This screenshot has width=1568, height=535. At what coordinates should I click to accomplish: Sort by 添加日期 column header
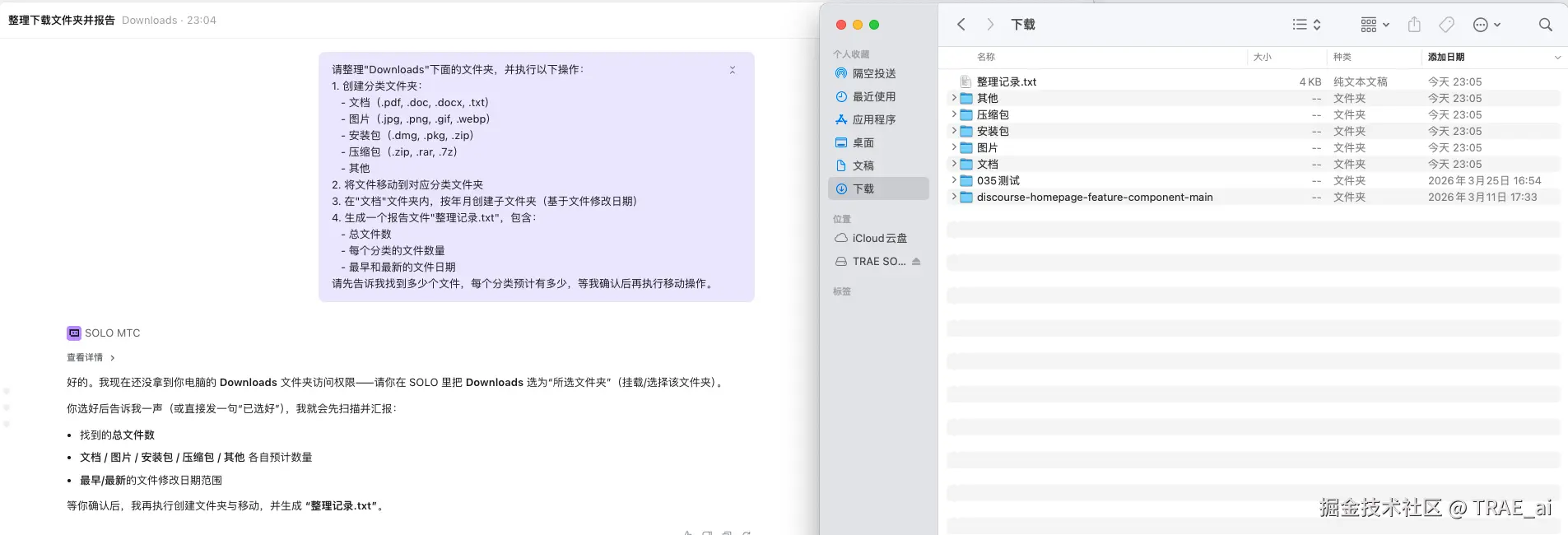1445,57
